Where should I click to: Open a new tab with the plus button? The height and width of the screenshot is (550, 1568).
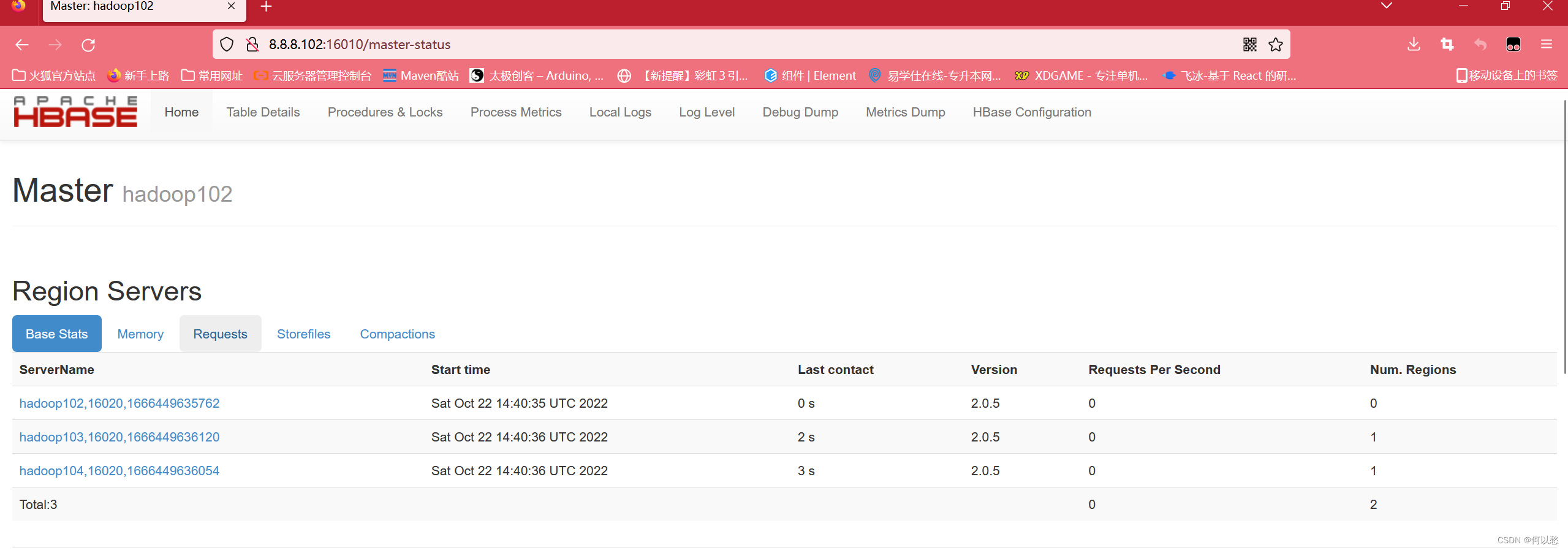click(x=266, y=7)
